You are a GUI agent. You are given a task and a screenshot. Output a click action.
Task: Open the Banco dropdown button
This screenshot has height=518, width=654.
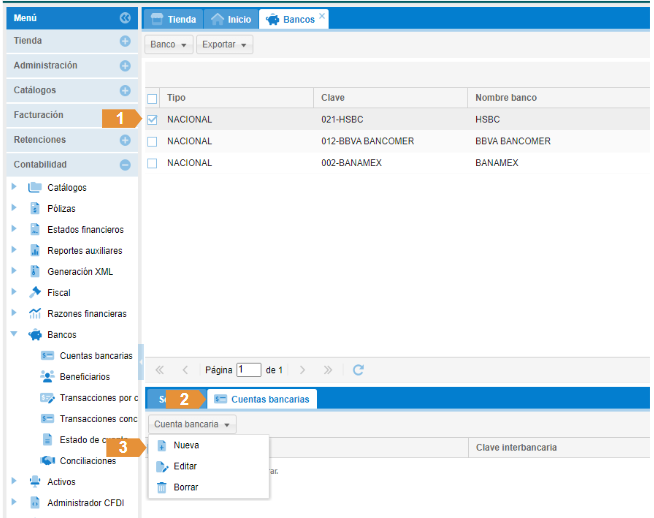[x=168, y=45]
